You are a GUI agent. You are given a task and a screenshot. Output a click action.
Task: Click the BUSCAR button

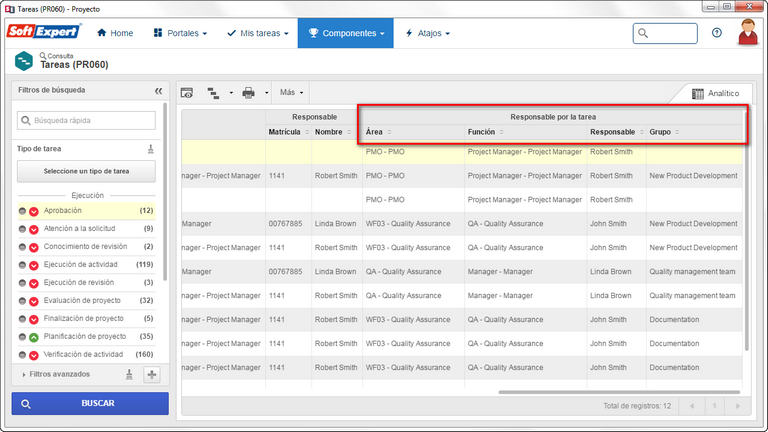(90, 404)
